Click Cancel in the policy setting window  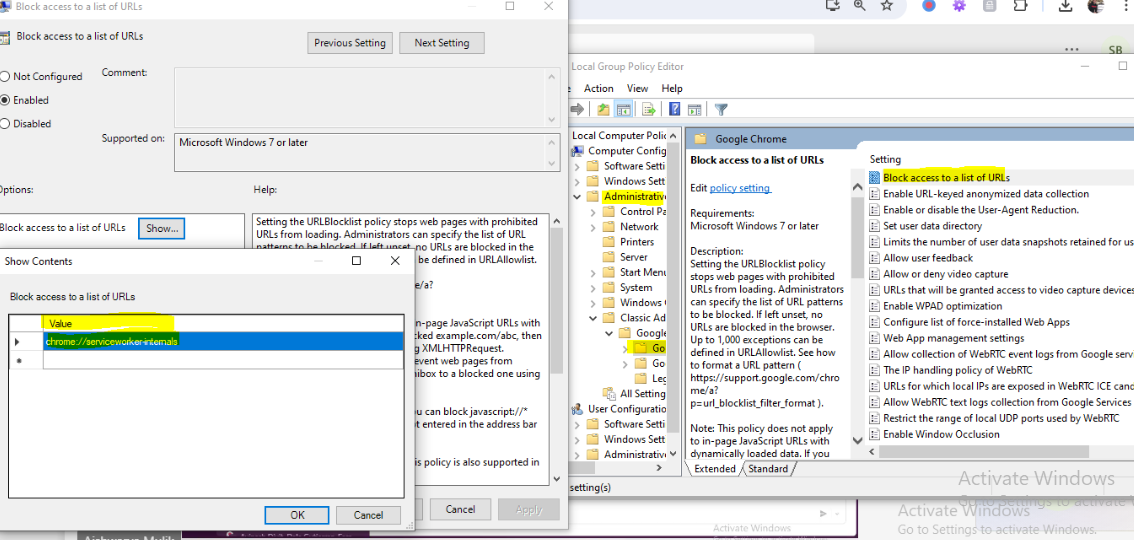[x=460, y=510]
